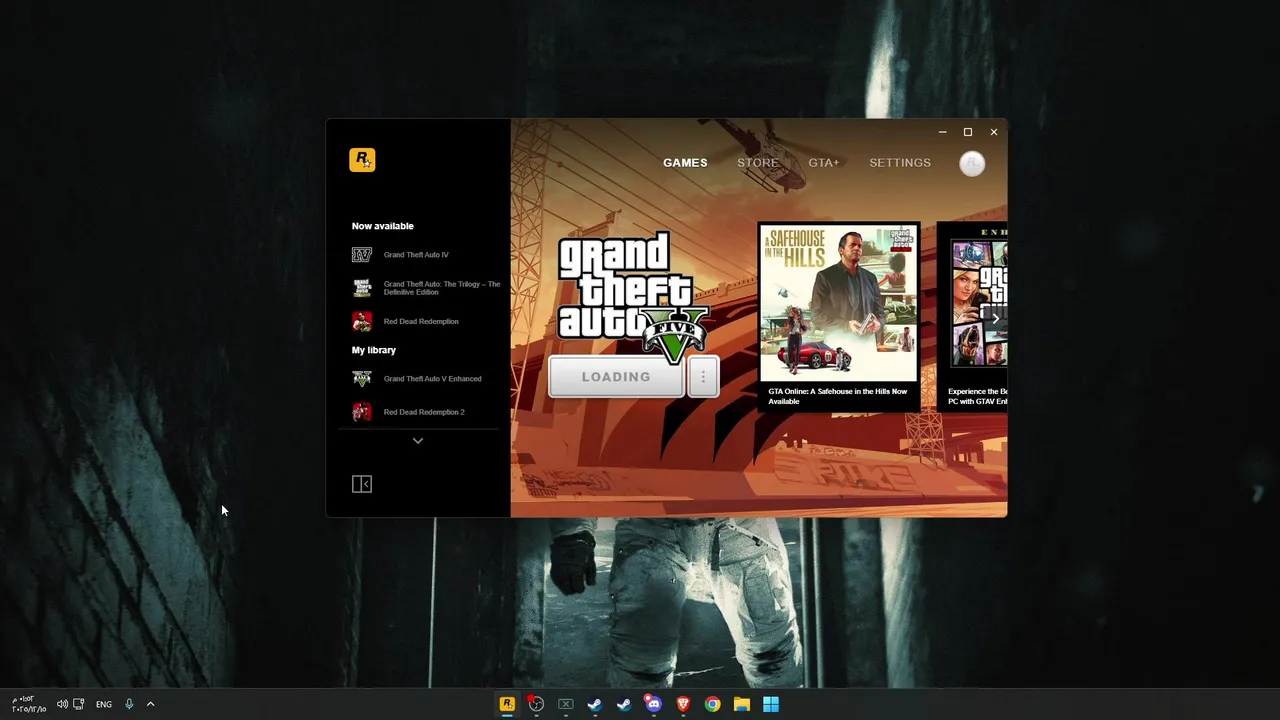Click the 'Red Dead Redemption 2' text

(424, 412)
